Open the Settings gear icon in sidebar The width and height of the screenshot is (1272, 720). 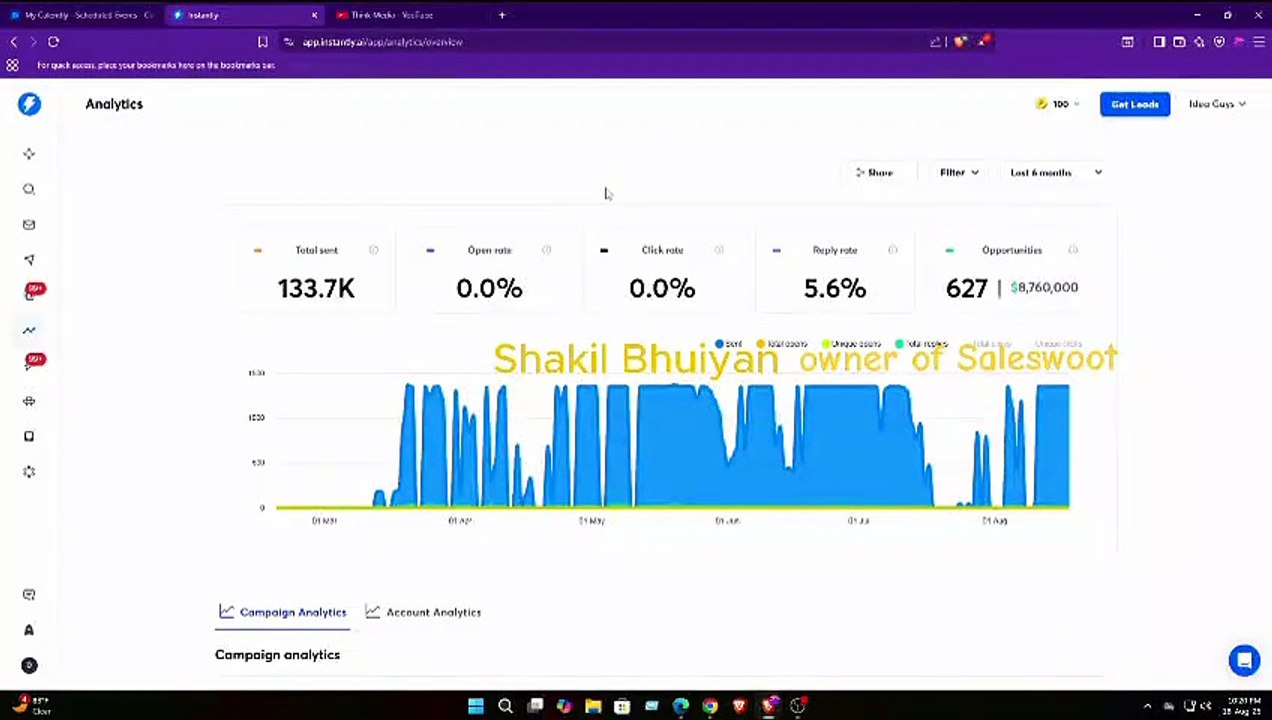click(29, 472)
